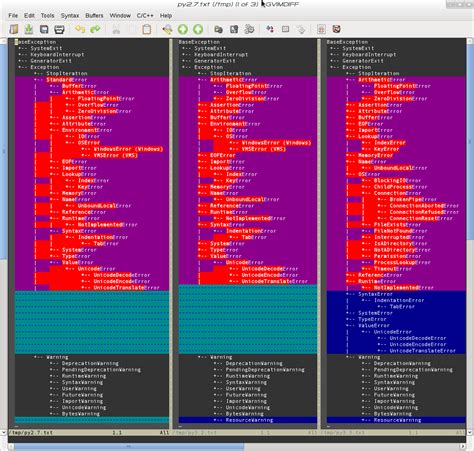Click the Find in Help icon

[337, 29]
